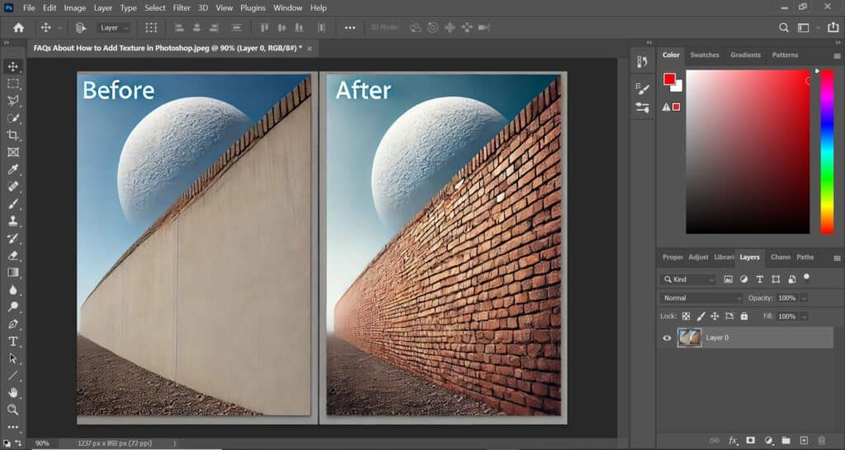Open the Layers panel flyout menu

pos(837,258)
